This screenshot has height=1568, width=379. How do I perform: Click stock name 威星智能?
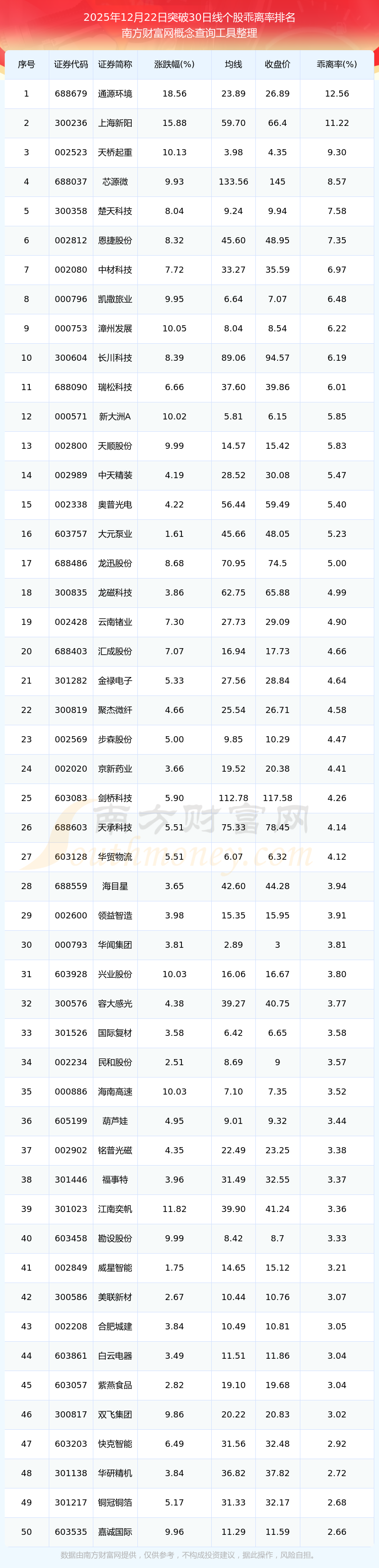pos(115,1267)
